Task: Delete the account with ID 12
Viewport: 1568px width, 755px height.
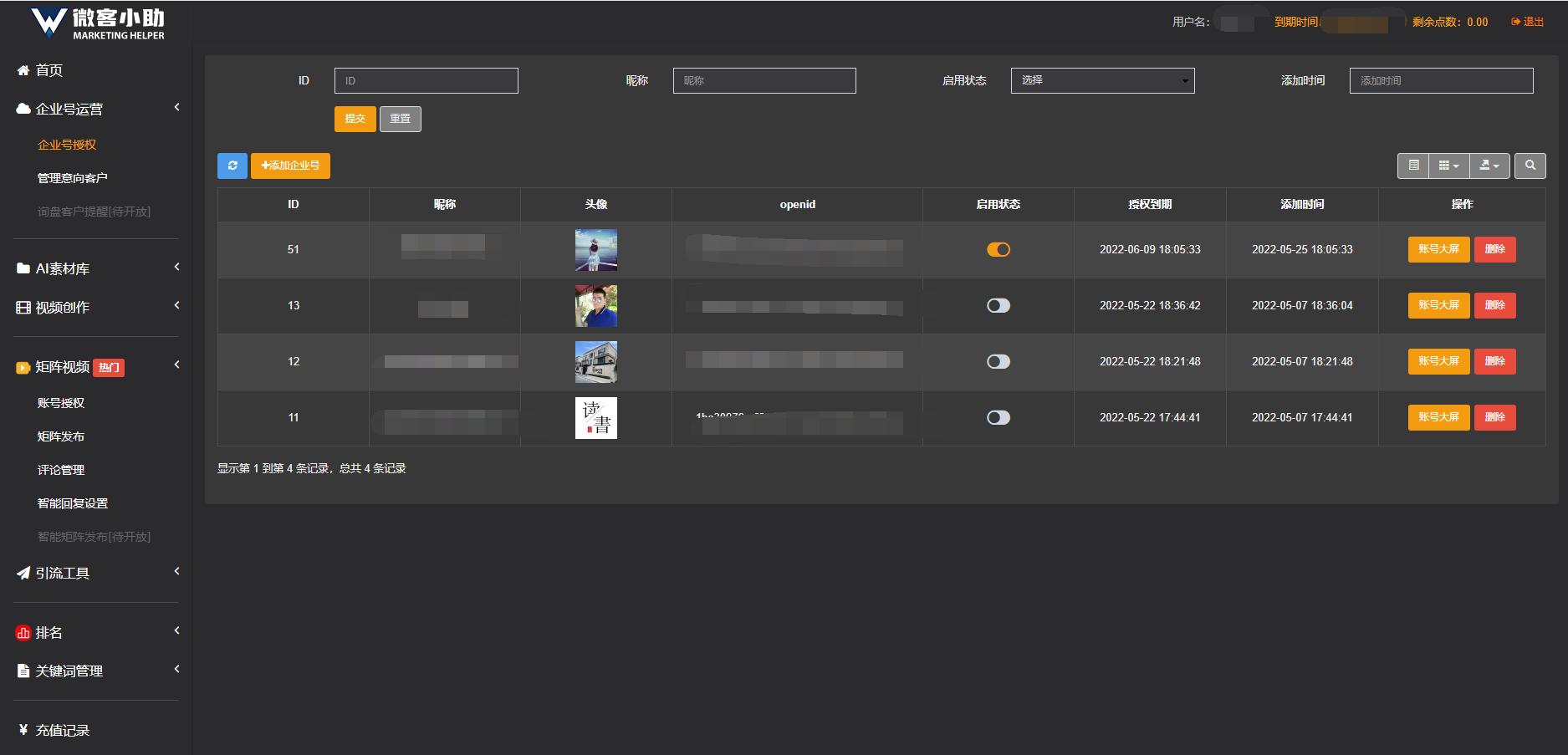Action: 1494,361
